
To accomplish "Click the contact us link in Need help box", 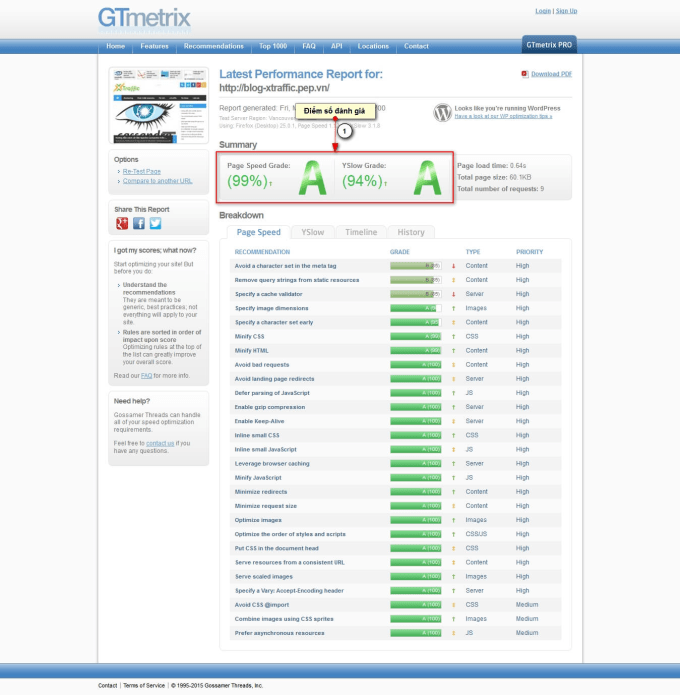I will coord(160,443).
